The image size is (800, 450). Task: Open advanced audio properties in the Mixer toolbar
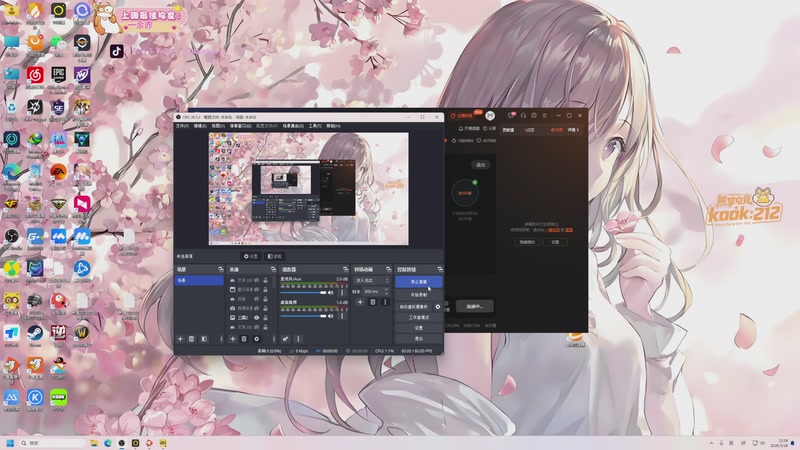click(x=286, y=339)
